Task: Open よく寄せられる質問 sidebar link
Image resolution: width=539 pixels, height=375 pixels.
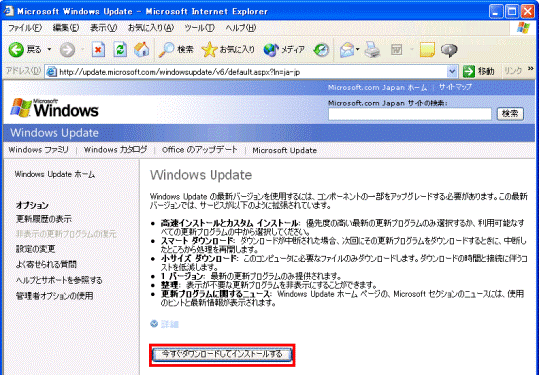Action: [x=46, y=264]
